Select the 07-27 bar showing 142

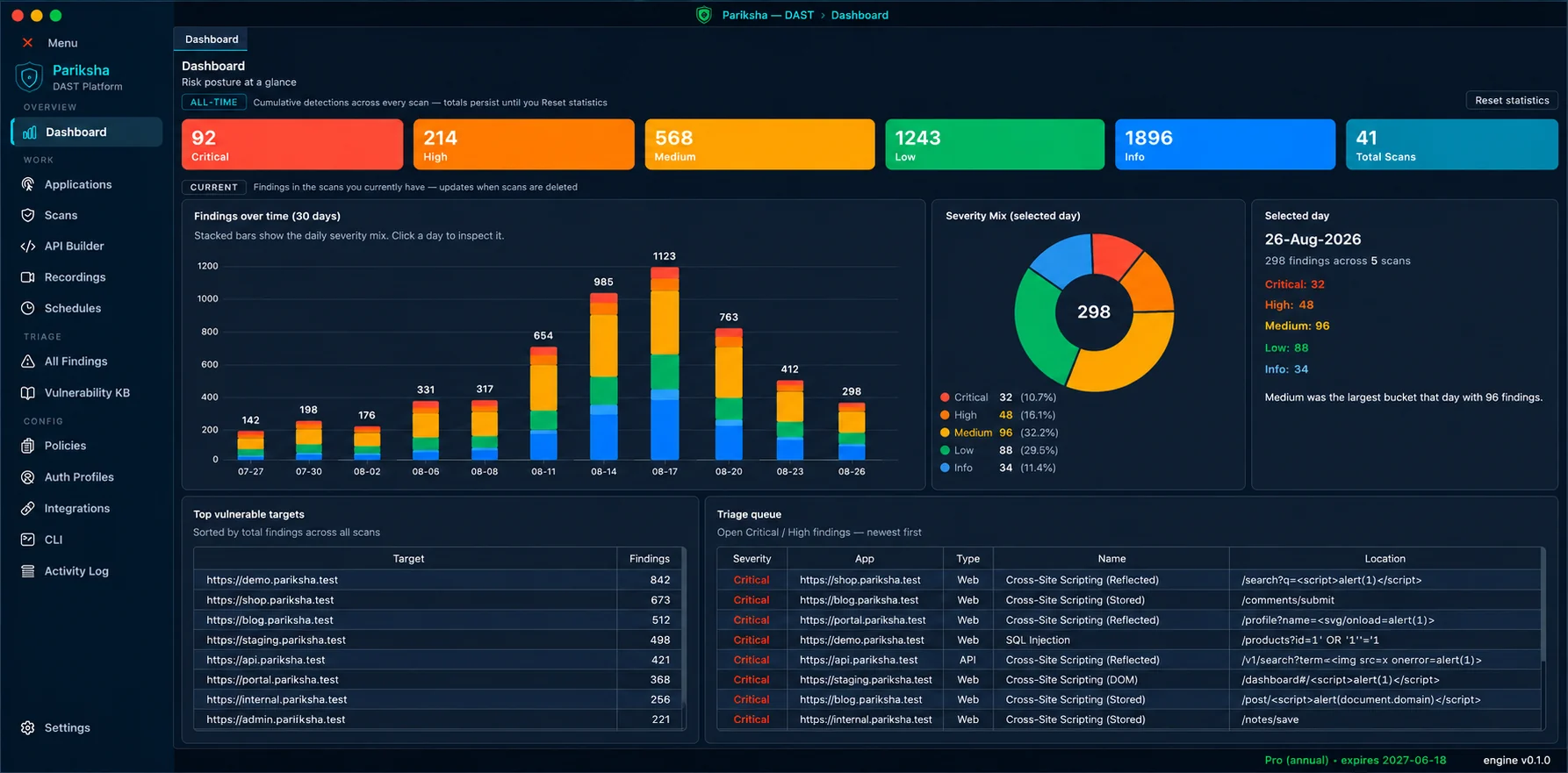tap(251, 445)
